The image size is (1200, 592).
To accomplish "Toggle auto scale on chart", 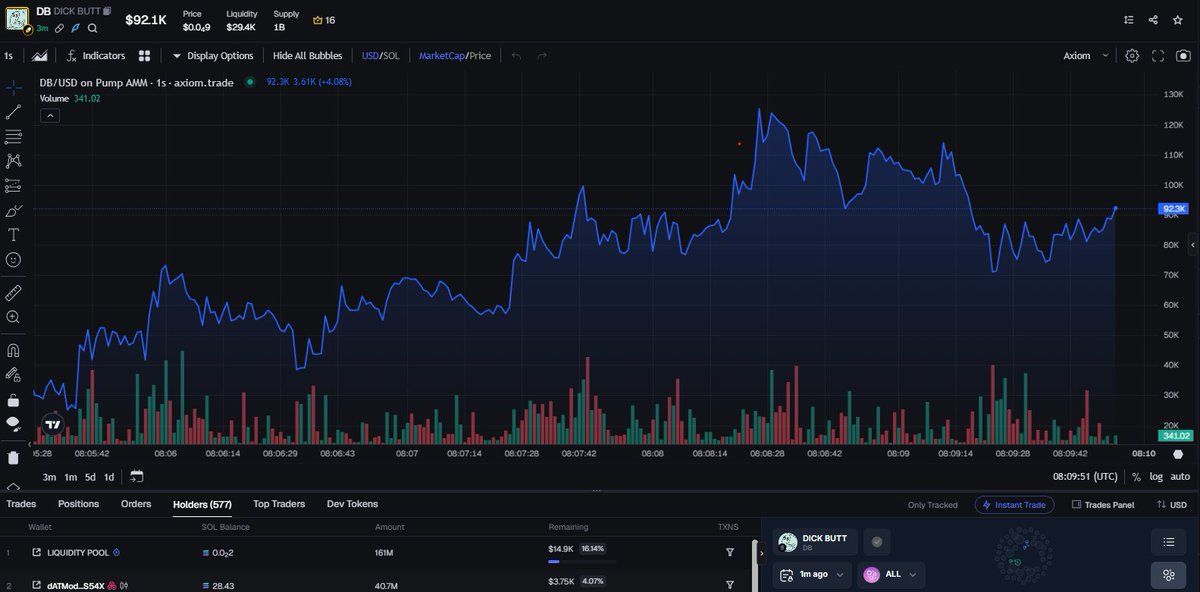I will [x=1180, y=477].
